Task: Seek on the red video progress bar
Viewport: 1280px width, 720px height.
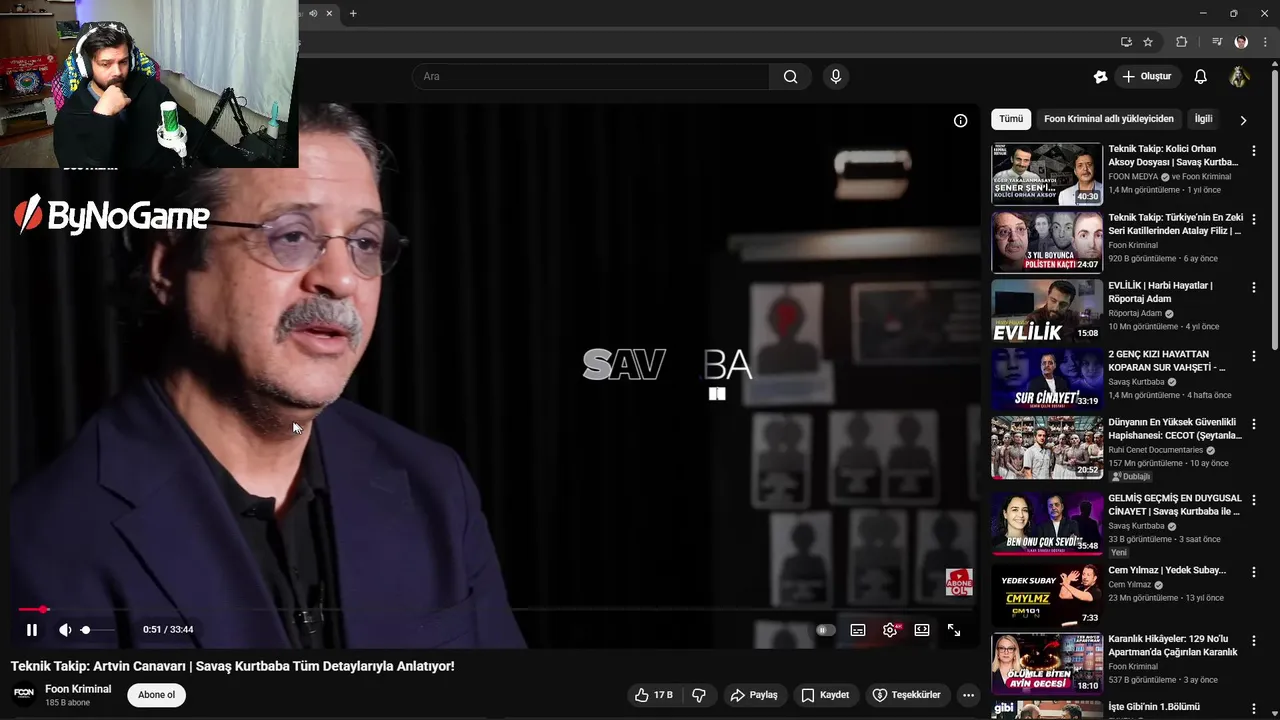Action: (496, 609)
